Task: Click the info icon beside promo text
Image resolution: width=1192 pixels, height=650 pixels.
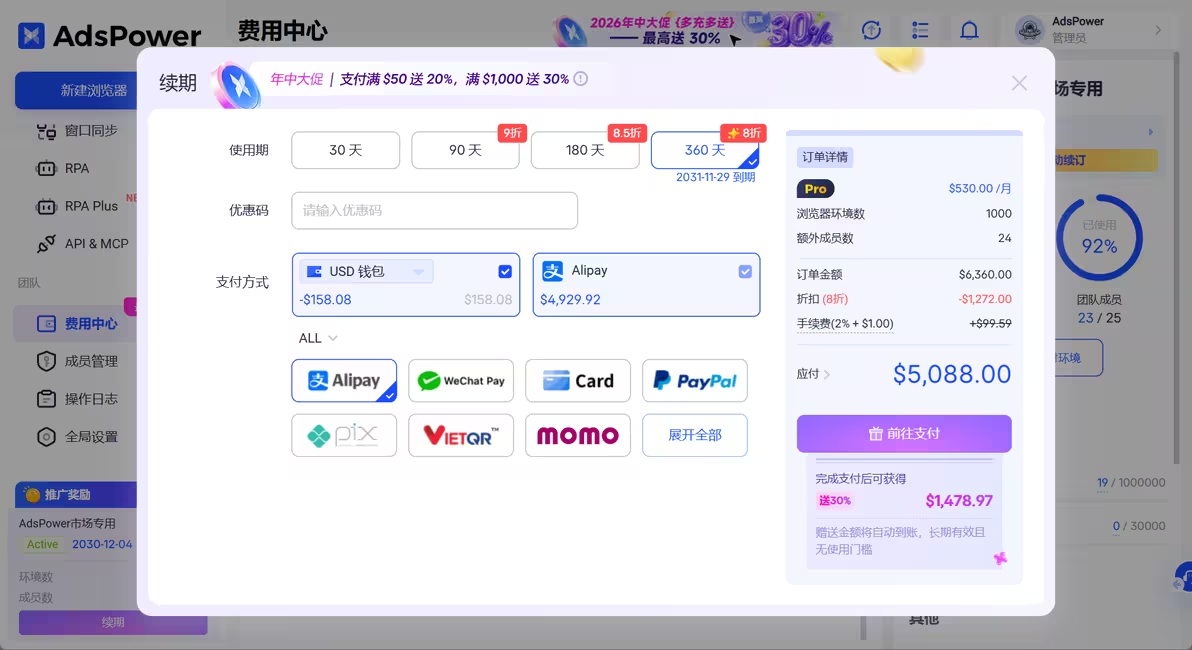Action: [x=581, y=78]
